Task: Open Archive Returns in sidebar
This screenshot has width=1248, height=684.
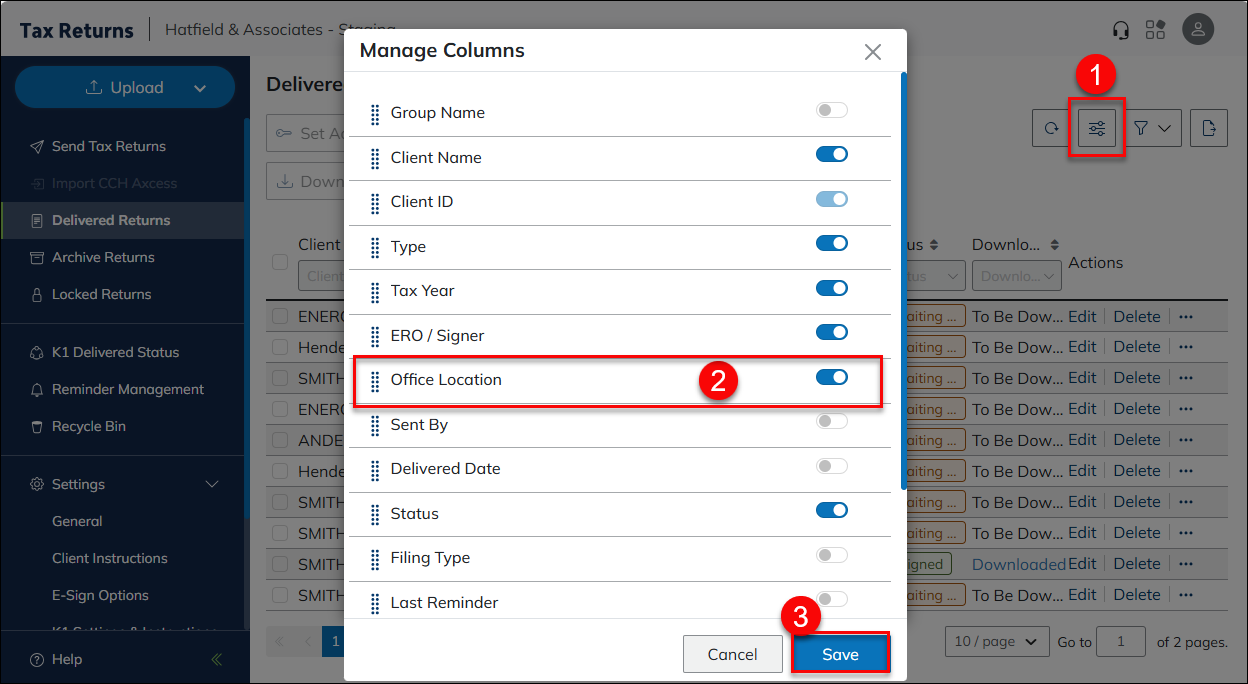Action: 103,257
